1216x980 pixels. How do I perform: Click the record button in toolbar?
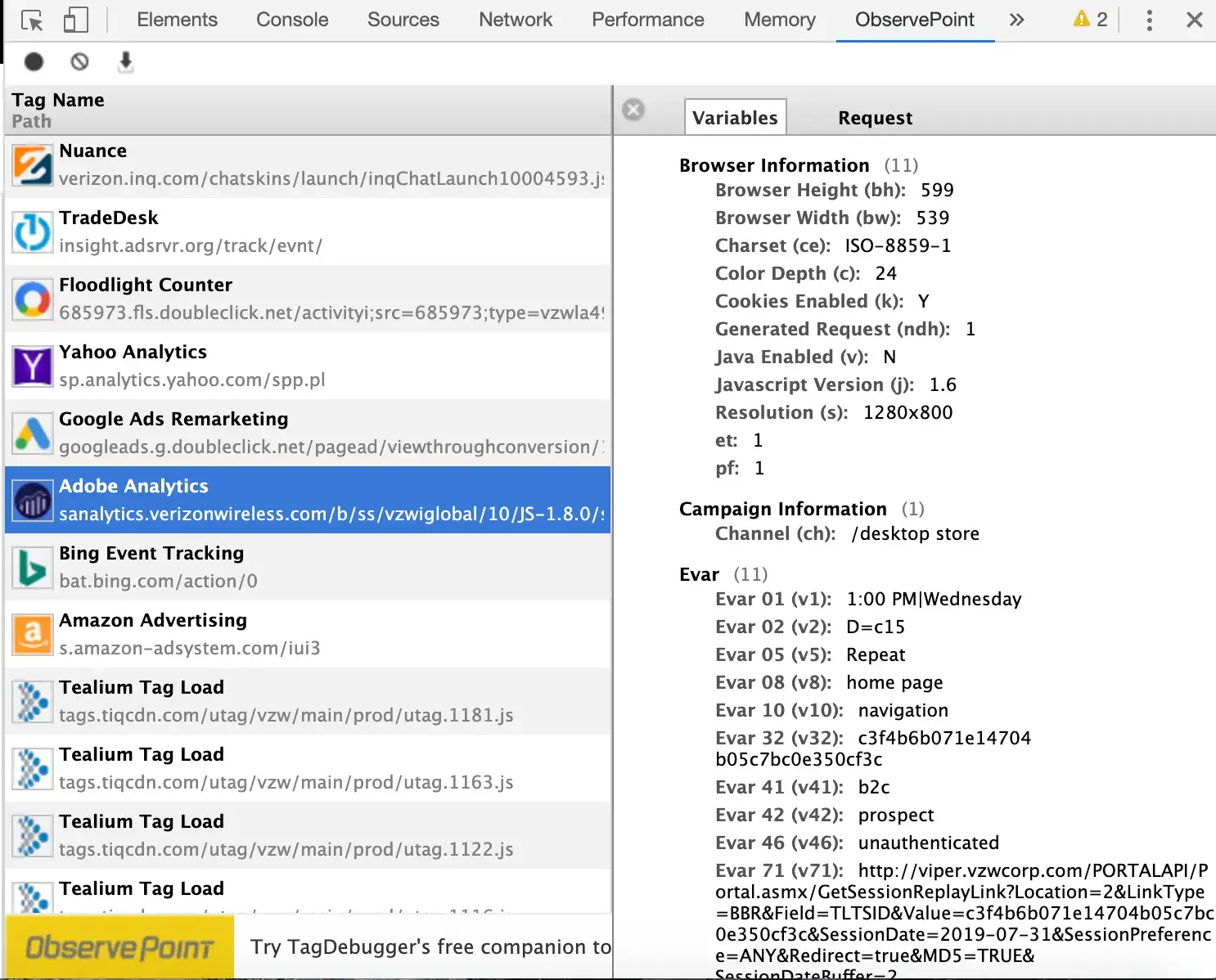(34, 61)
